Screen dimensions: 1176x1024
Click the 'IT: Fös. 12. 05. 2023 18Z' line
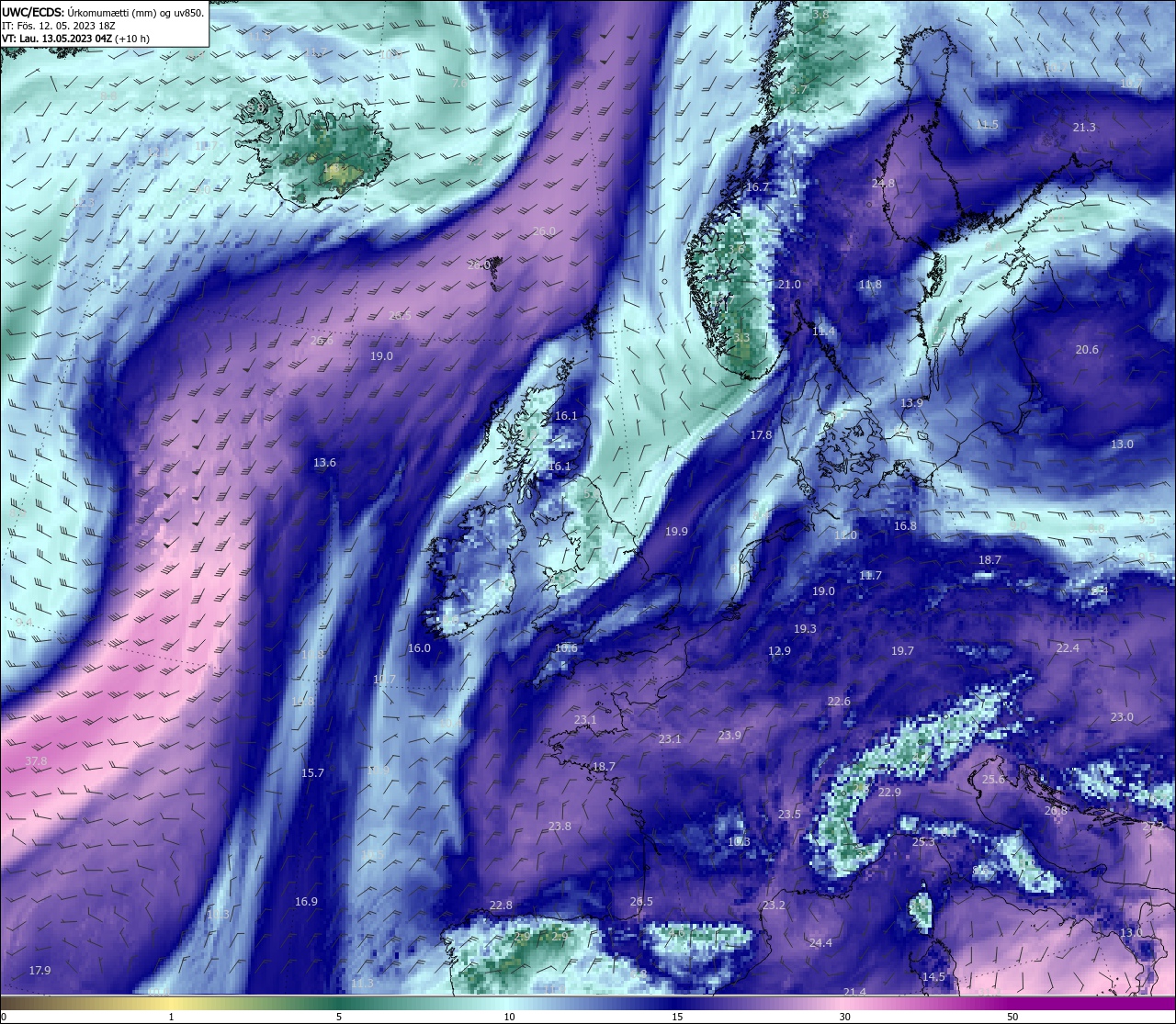[x=58, y=26]
